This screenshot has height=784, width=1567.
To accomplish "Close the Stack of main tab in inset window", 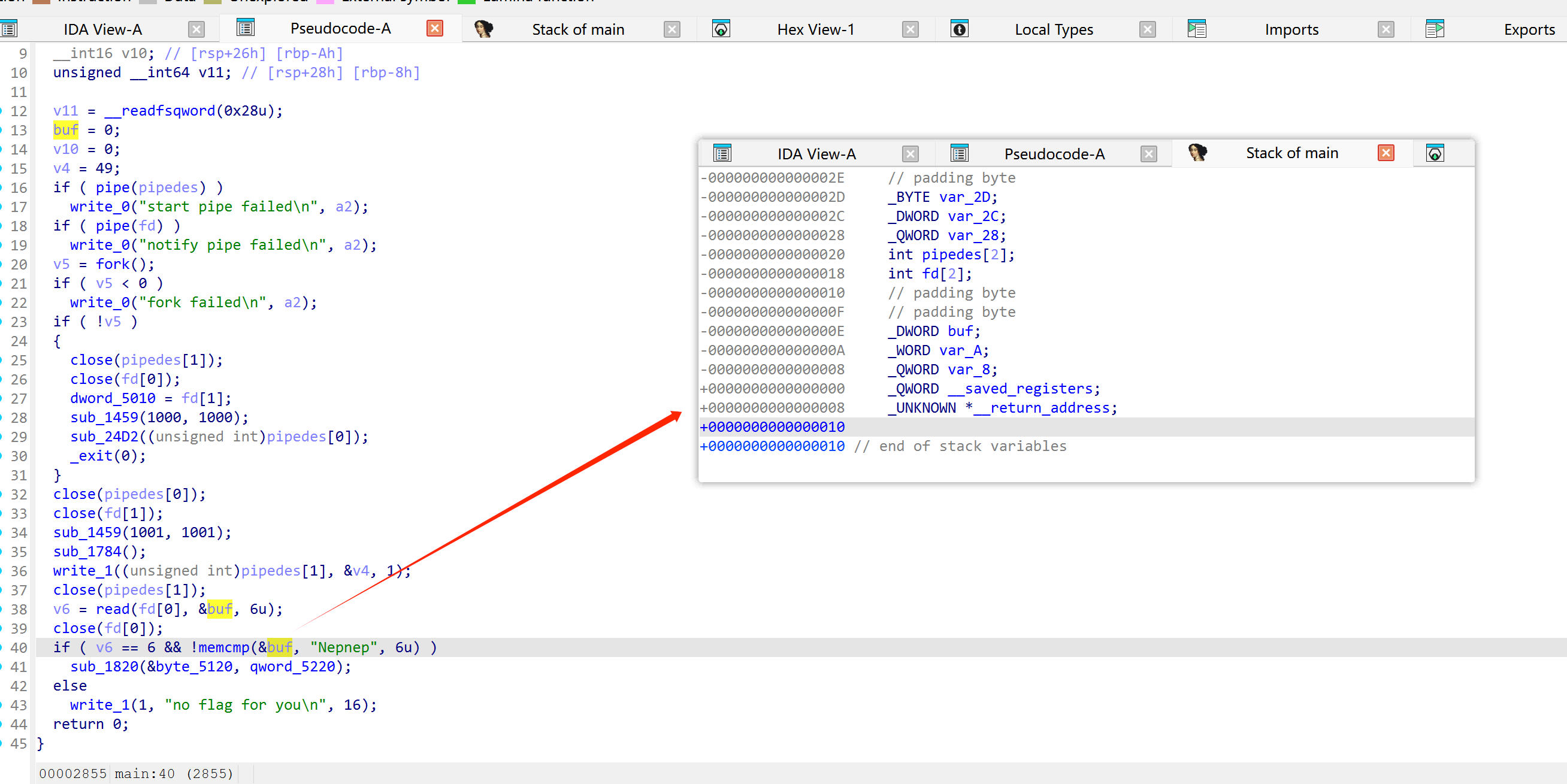I will click(1386, 153).
